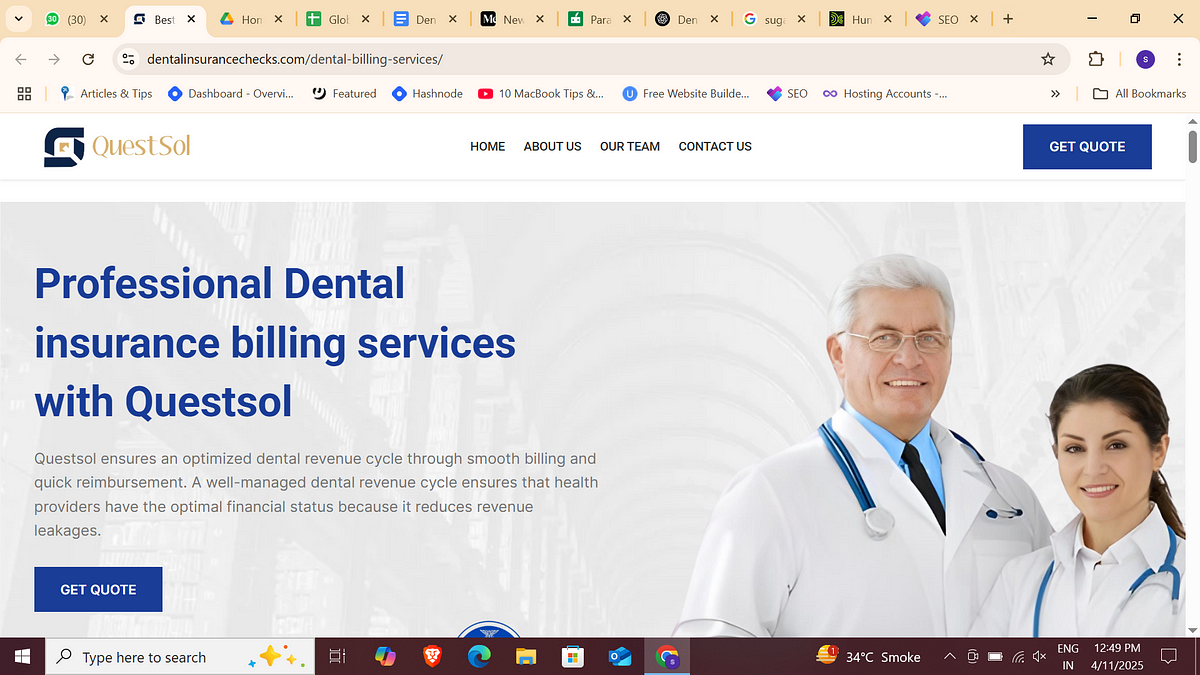The image size is (1200, 675).
Task: Open the apps grid on the bookmarks bar
Action: tap(24, 93)
